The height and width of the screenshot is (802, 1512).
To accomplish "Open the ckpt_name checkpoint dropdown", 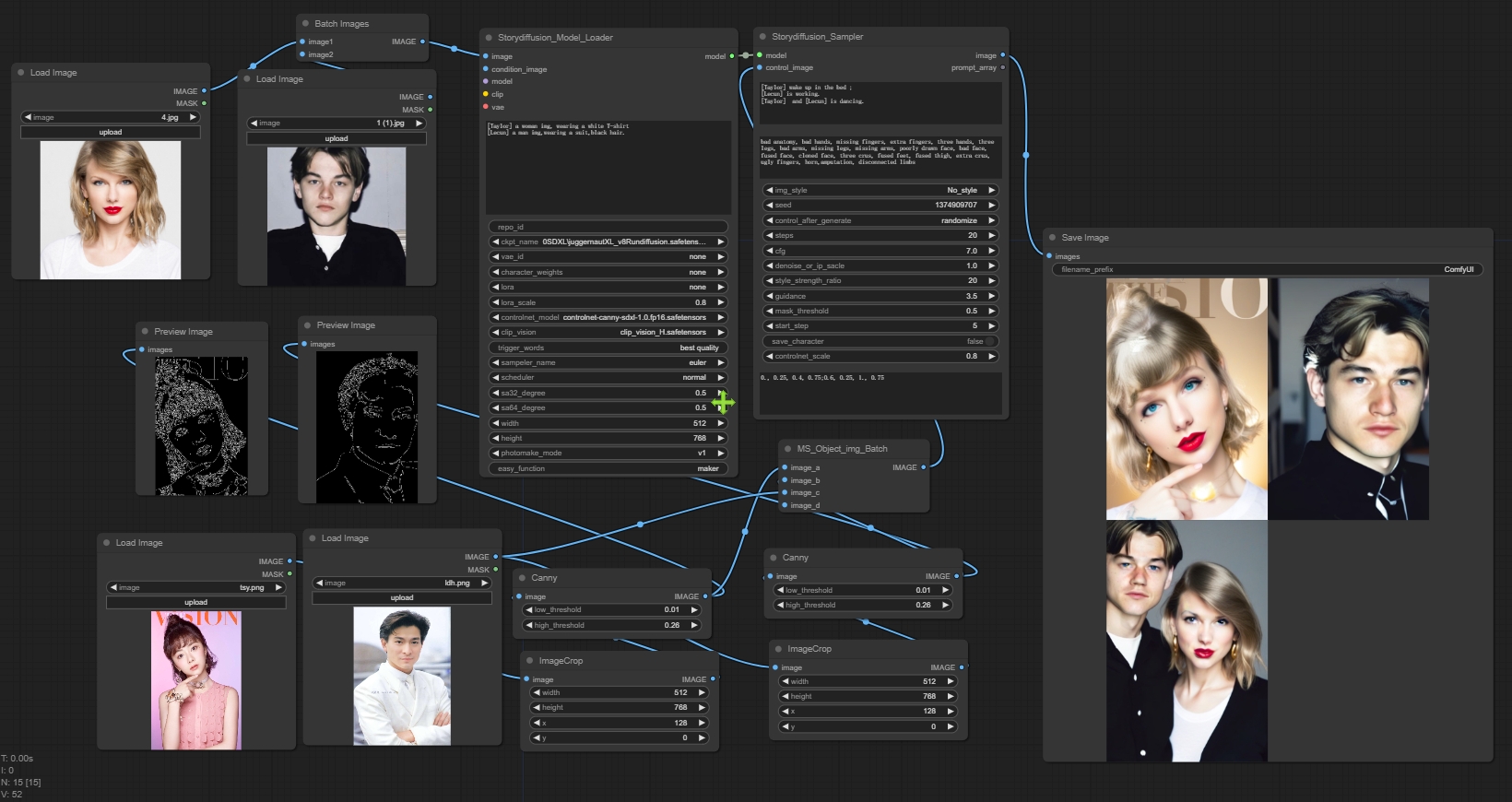I will pyautogui.click(x=608, y=242).
